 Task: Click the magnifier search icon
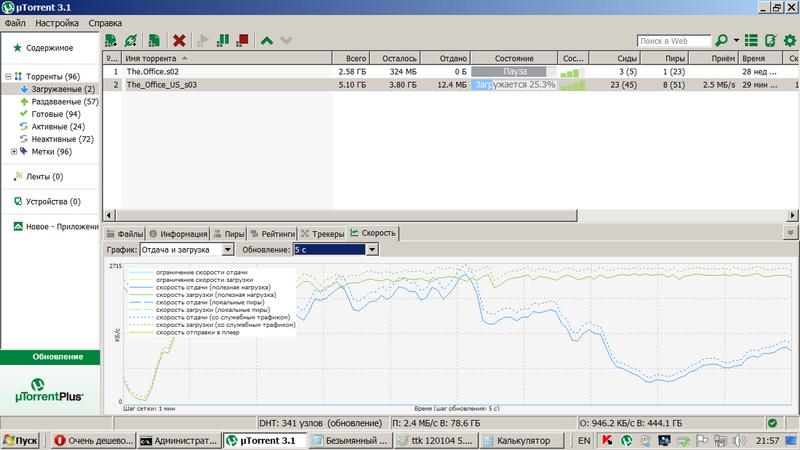coord(721,40)
